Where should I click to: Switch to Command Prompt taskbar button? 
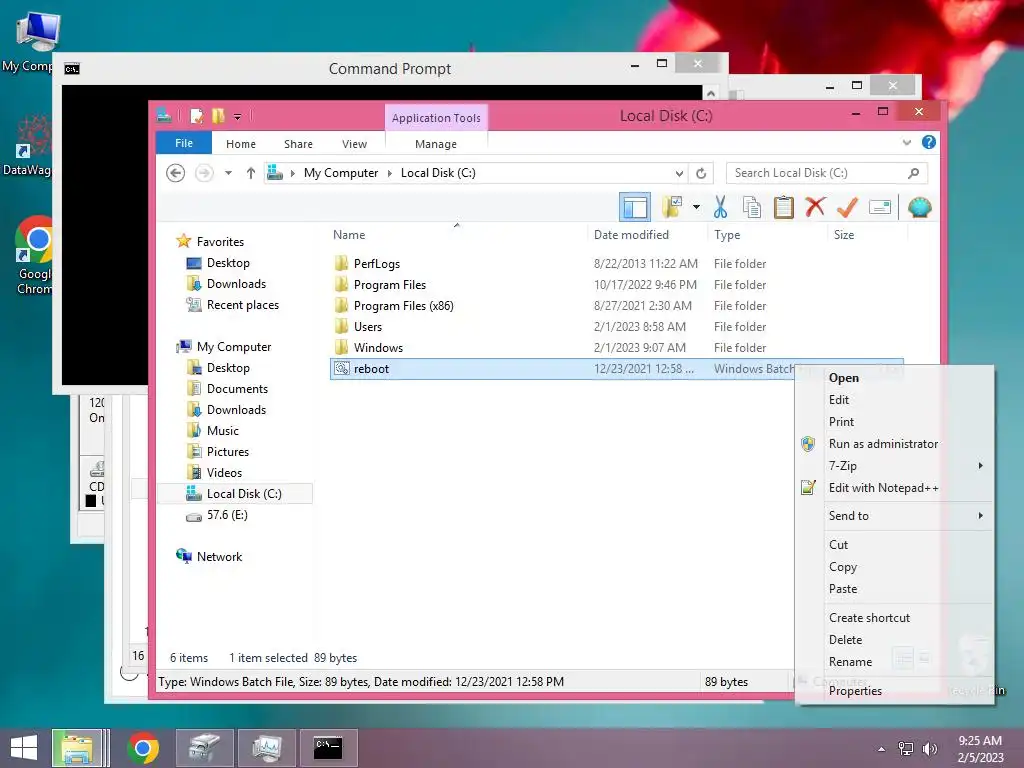coord(328,748)
